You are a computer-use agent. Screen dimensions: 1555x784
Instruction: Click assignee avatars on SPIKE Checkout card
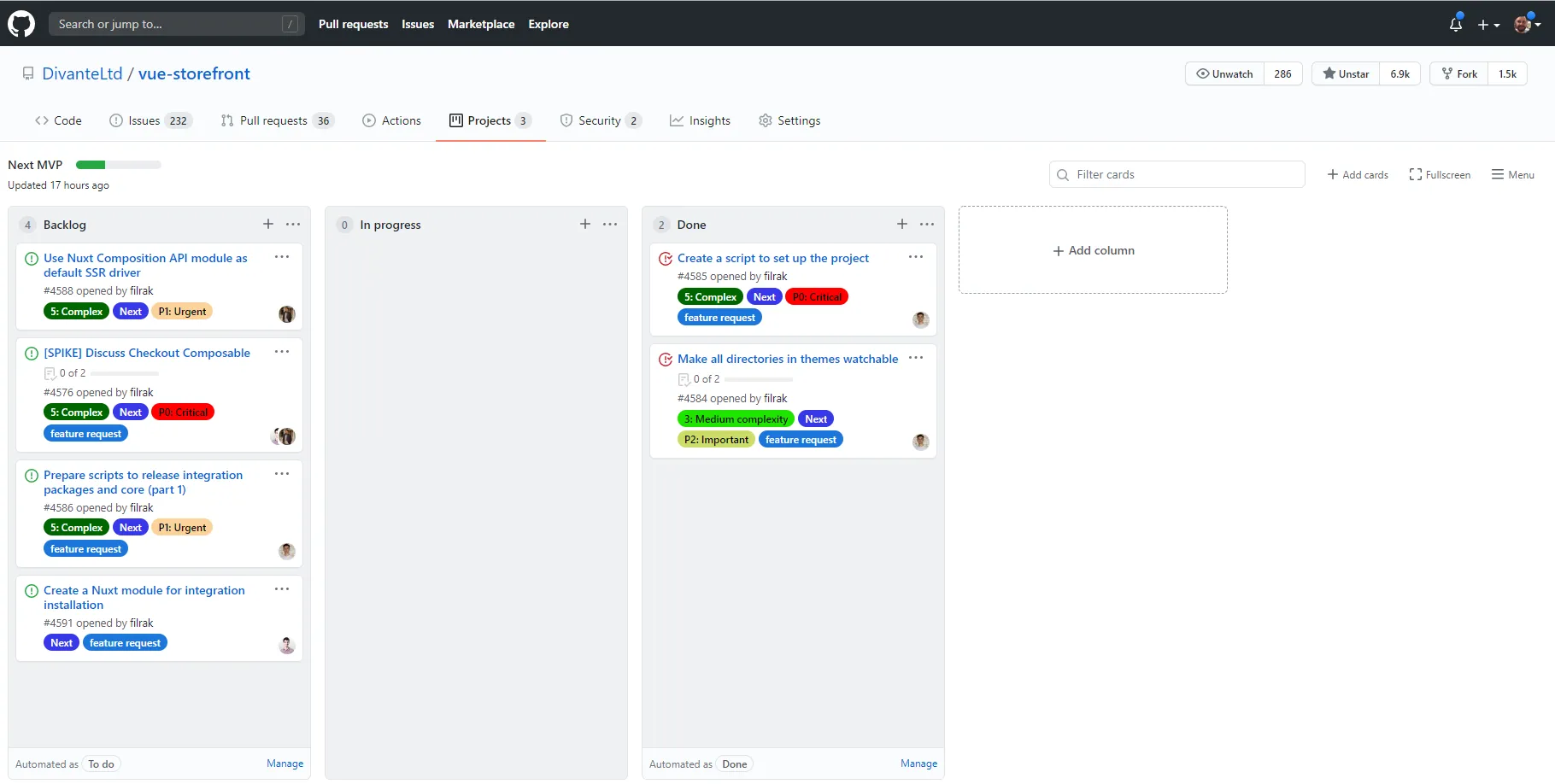click(x=284, y=436)
